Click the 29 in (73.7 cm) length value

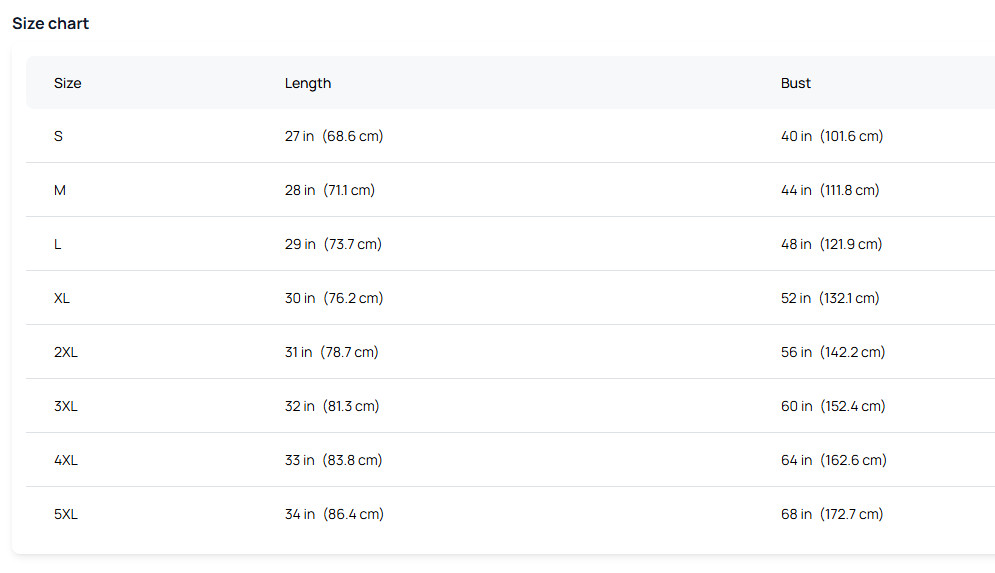tap(333, 244)
